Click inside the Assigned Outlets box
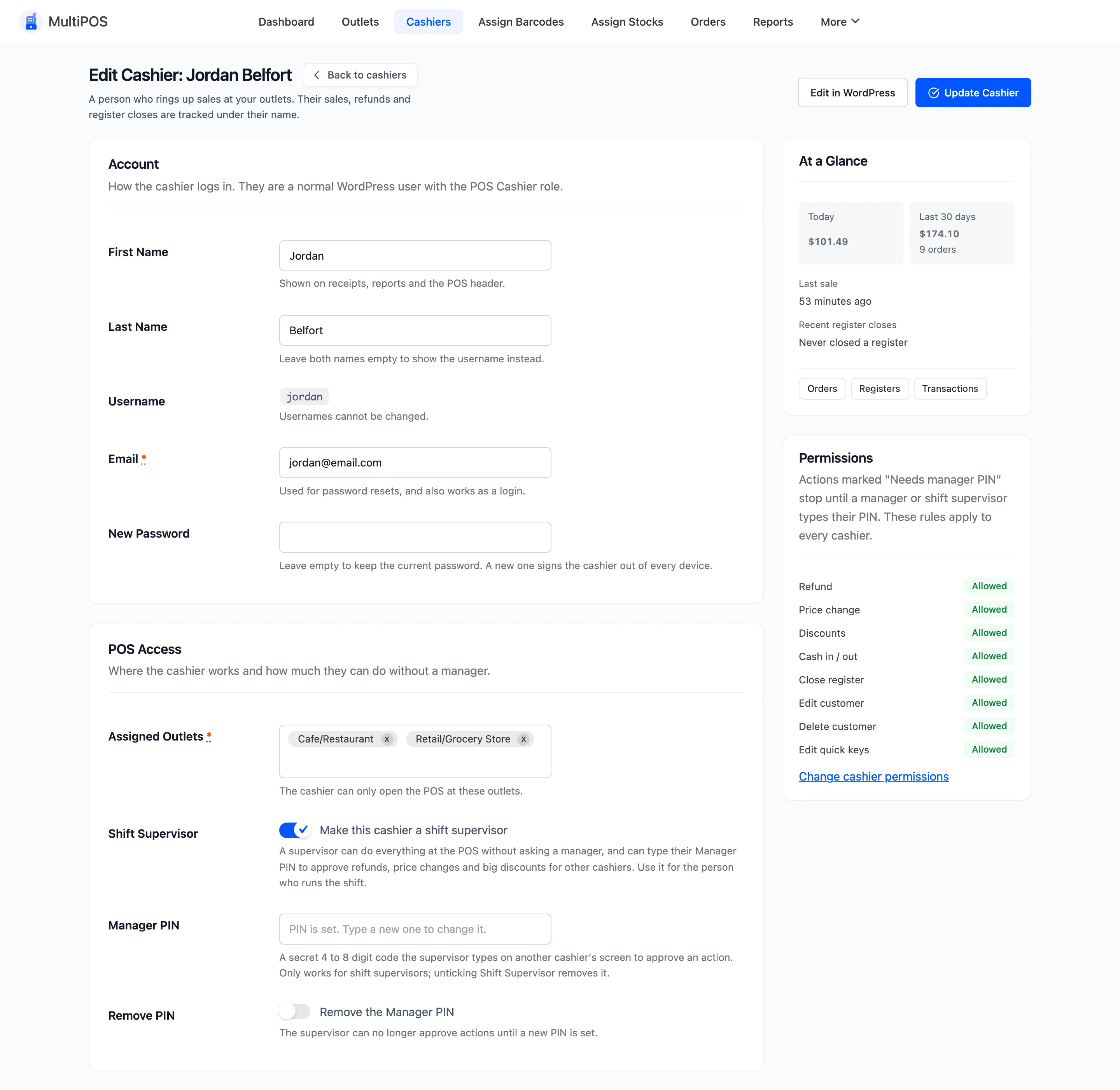This screenshot has height=1090, width=1120. tap(415, 751)
